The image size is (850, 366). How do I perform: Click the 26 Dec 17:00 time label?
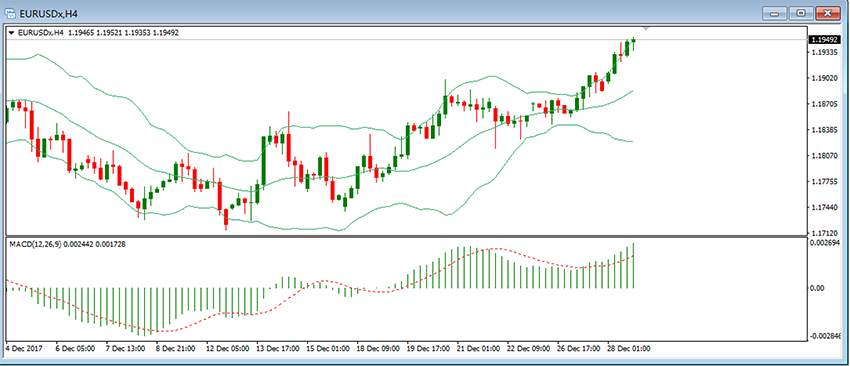579,348
